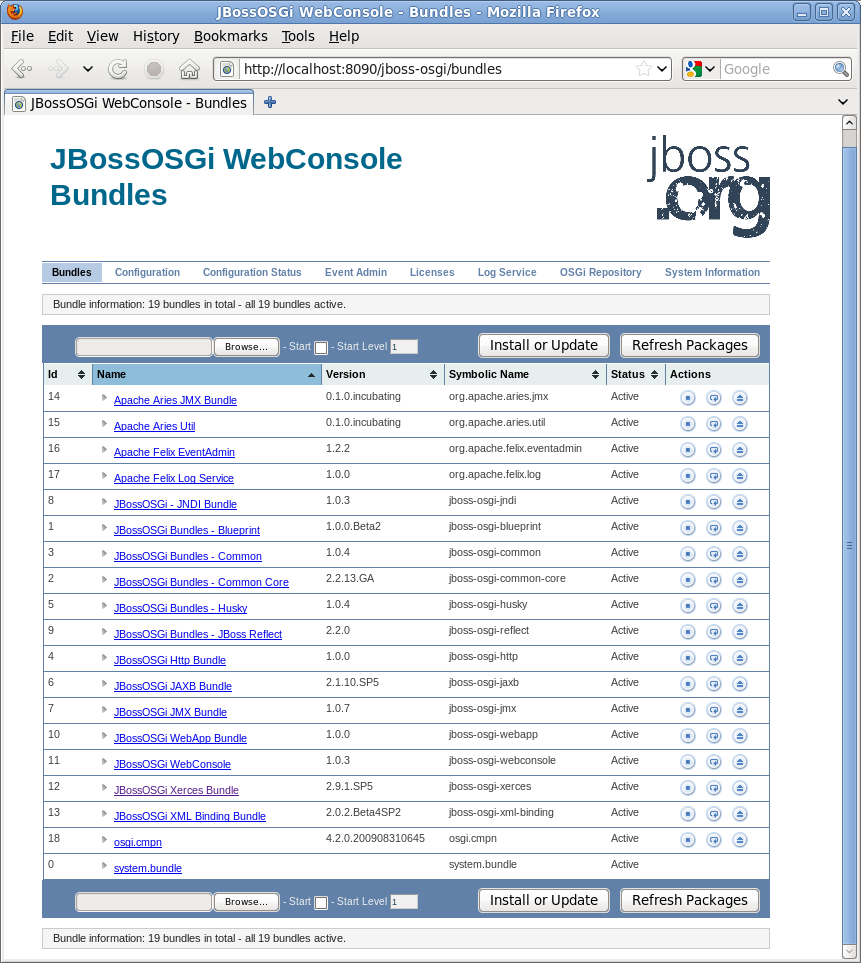The image size is (861, 963).
Task: Click the Browse button above the table
Action: coord(246,347)
